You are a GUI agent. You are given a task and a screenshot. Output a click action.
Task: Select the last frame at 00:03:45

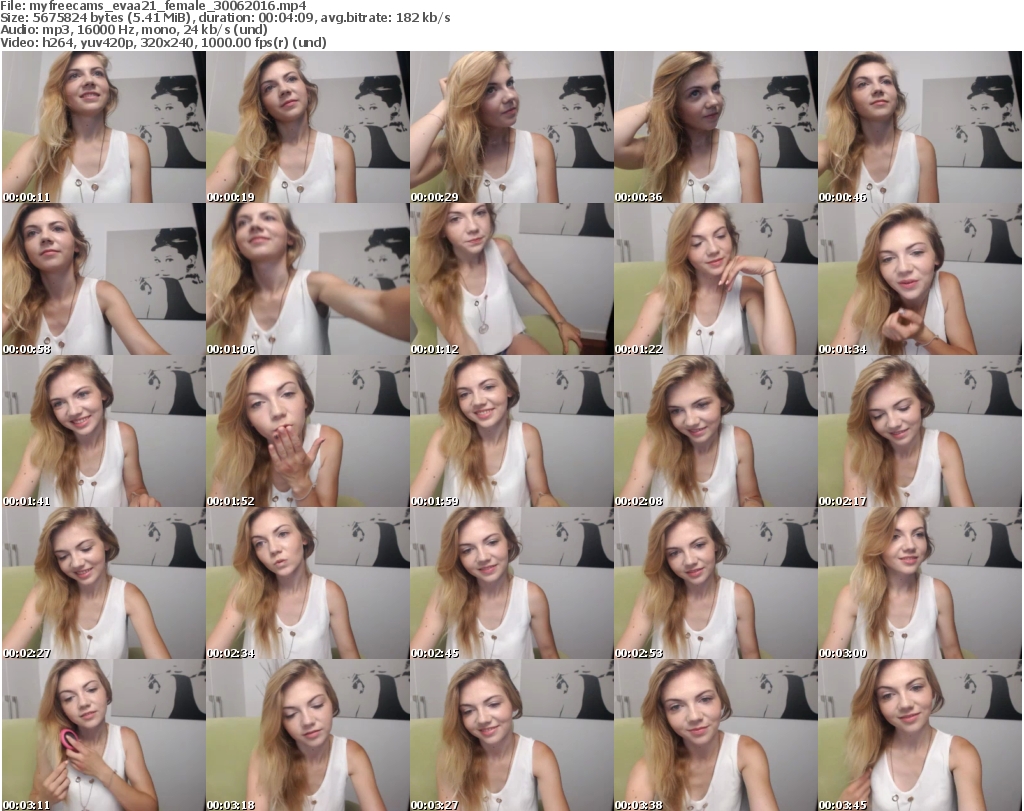tap(919, 735)
